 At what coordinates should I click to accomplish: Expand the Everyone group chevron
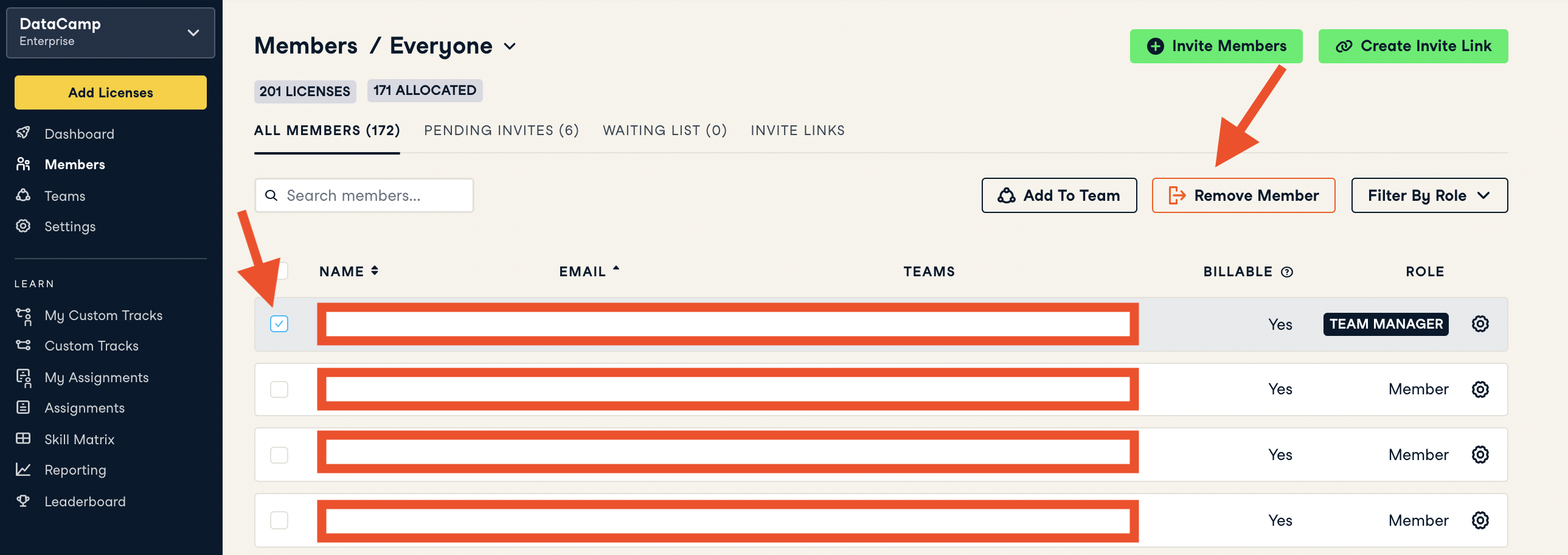click(510, 46)
